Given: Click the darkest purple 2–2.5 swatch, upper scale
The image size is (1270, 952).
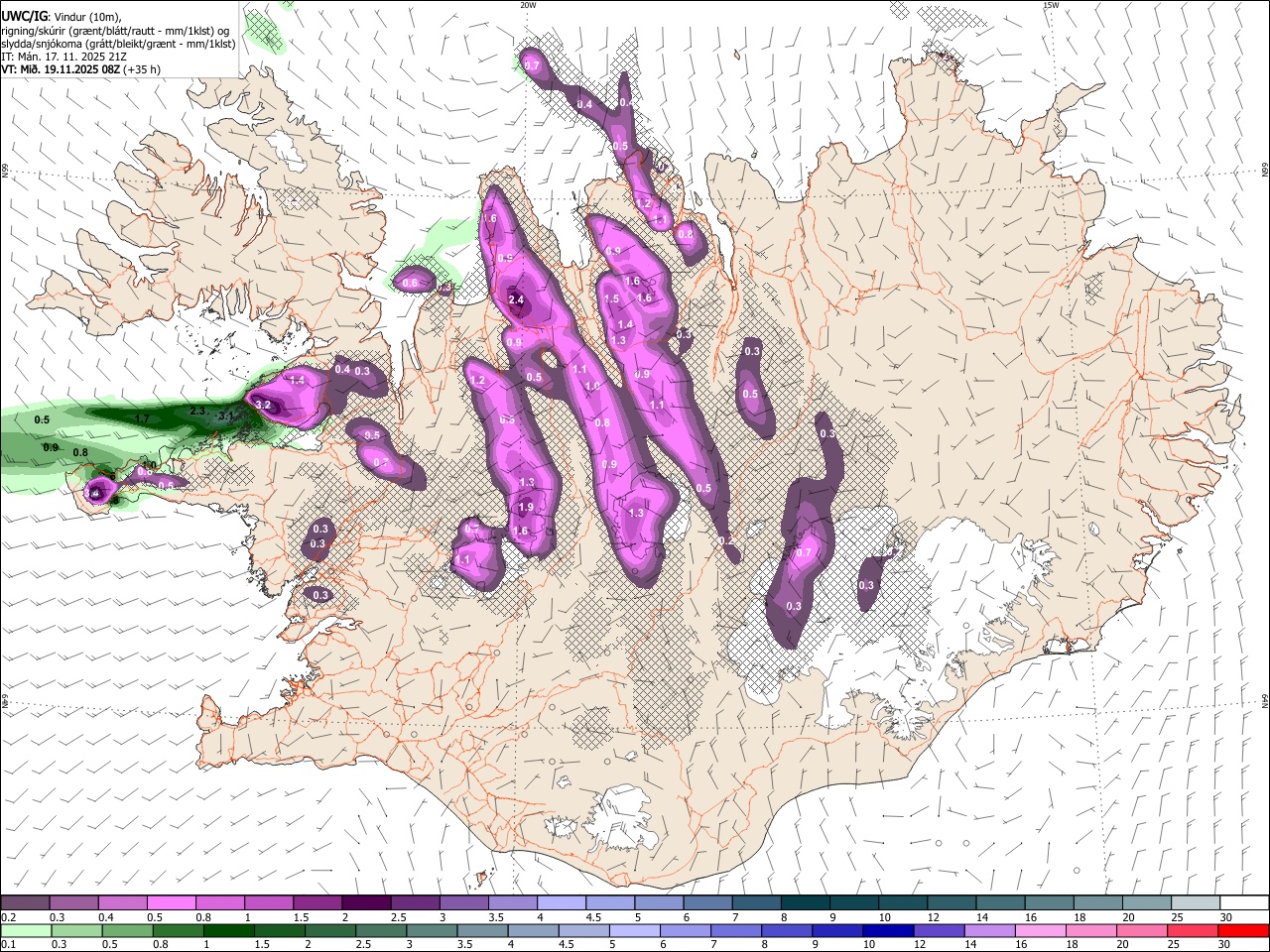Looking at the screenshot, I should [x=366, y=902].
